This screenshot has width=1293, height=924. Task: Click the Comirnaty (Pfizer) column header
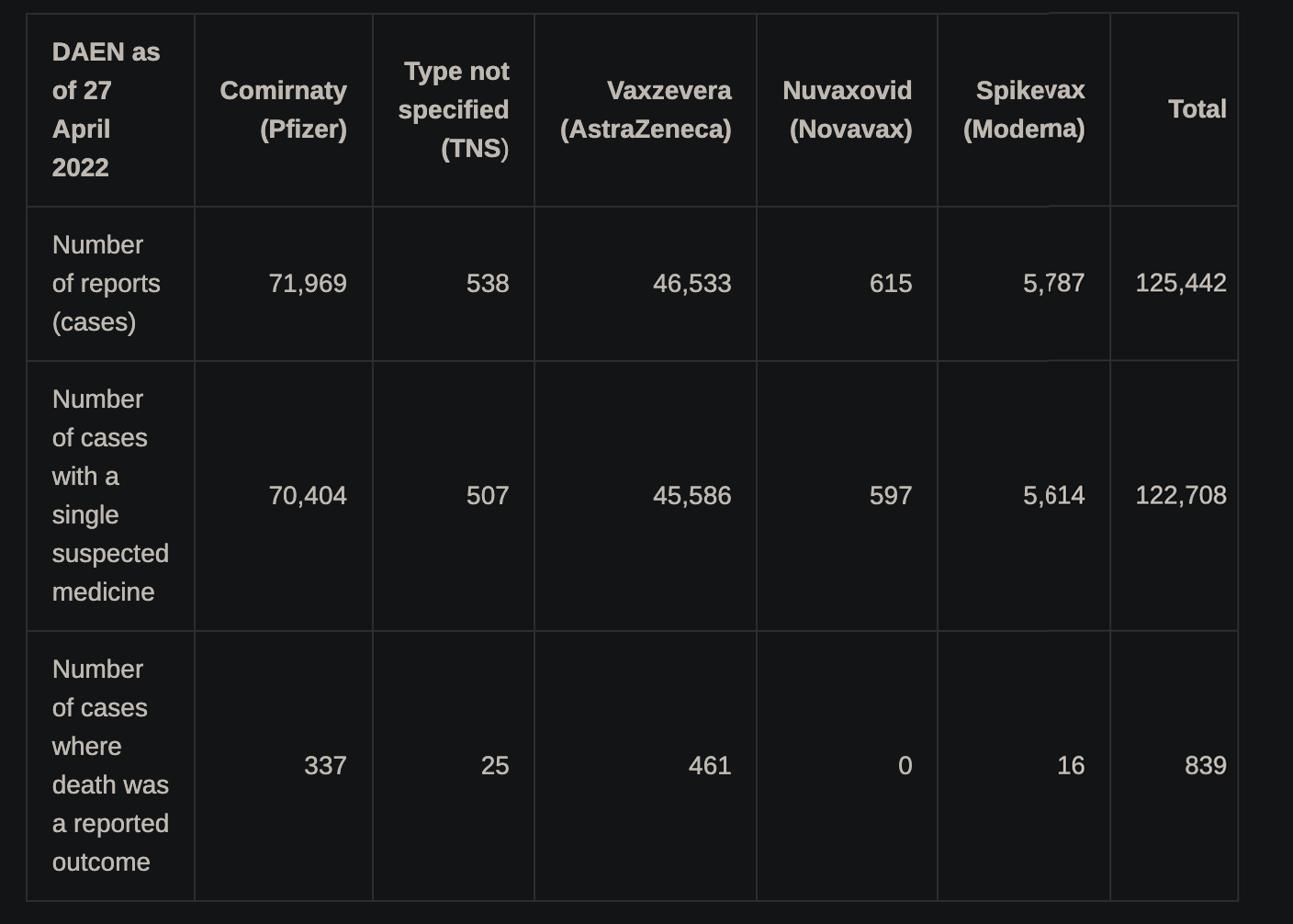click(283, 109)
